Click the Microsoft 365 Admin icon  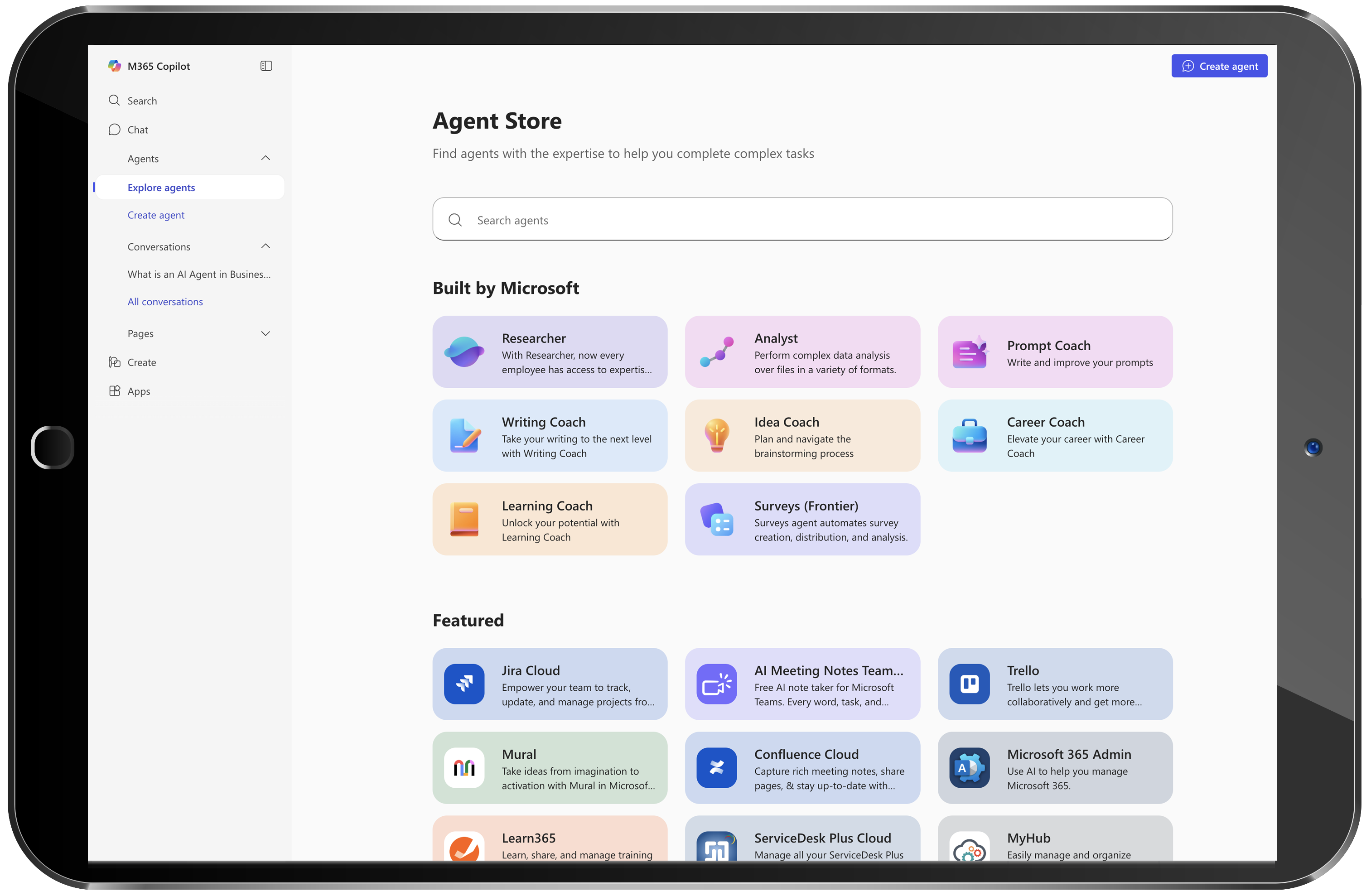pos(970,768)
